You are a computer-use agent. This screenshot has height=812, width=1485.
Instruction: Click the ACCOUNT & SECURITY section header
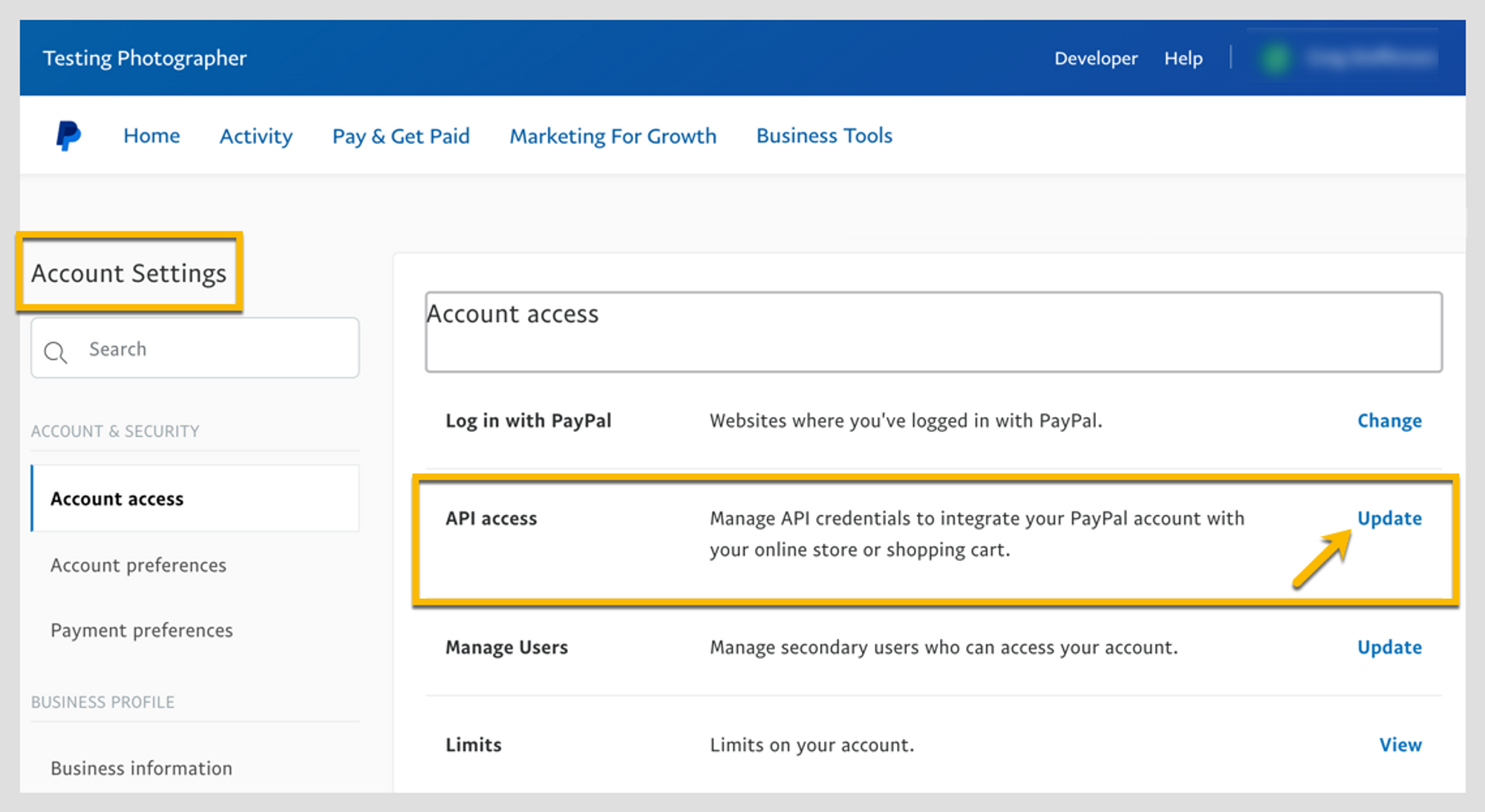coord(115,431)
